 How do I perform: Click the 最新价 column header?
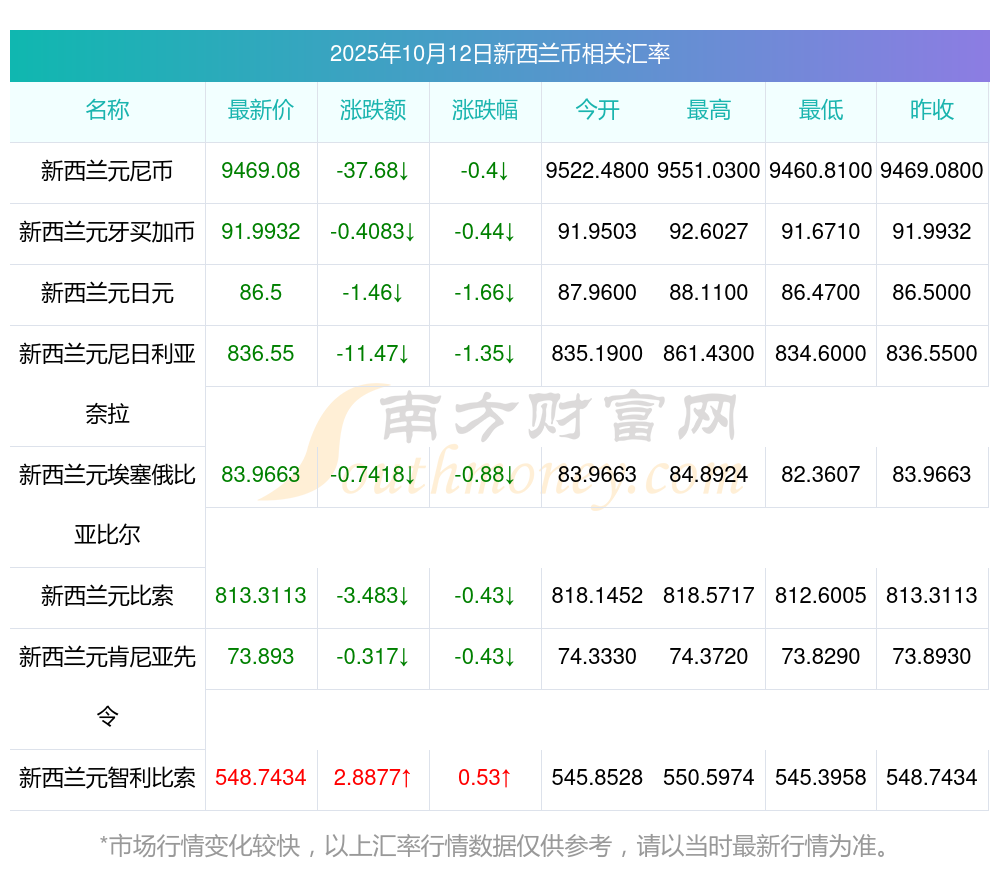click(261, 110)
